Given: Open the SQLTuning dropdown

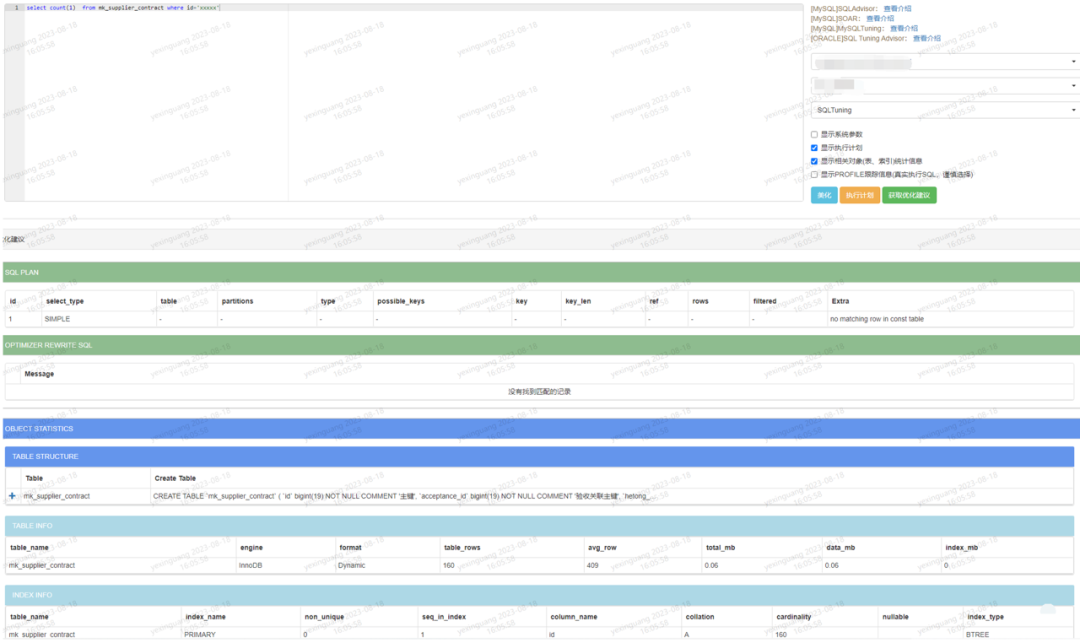Looking at the screenshot, I should [944, 110].
